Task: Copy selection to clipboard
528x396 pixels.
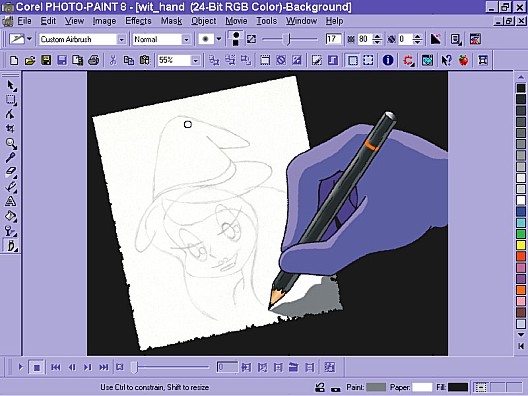Action: click(129, 61)
